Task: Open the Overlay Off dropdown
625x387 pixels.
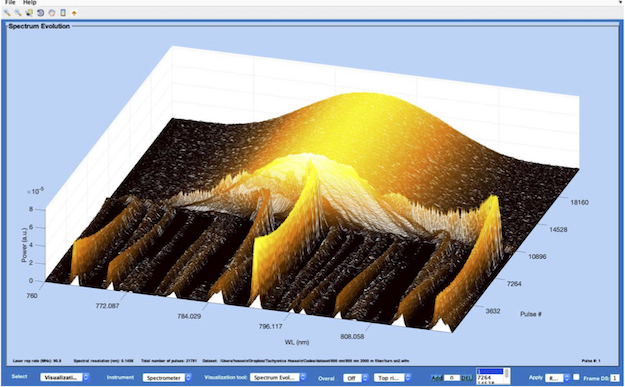Action: point(356,378)
